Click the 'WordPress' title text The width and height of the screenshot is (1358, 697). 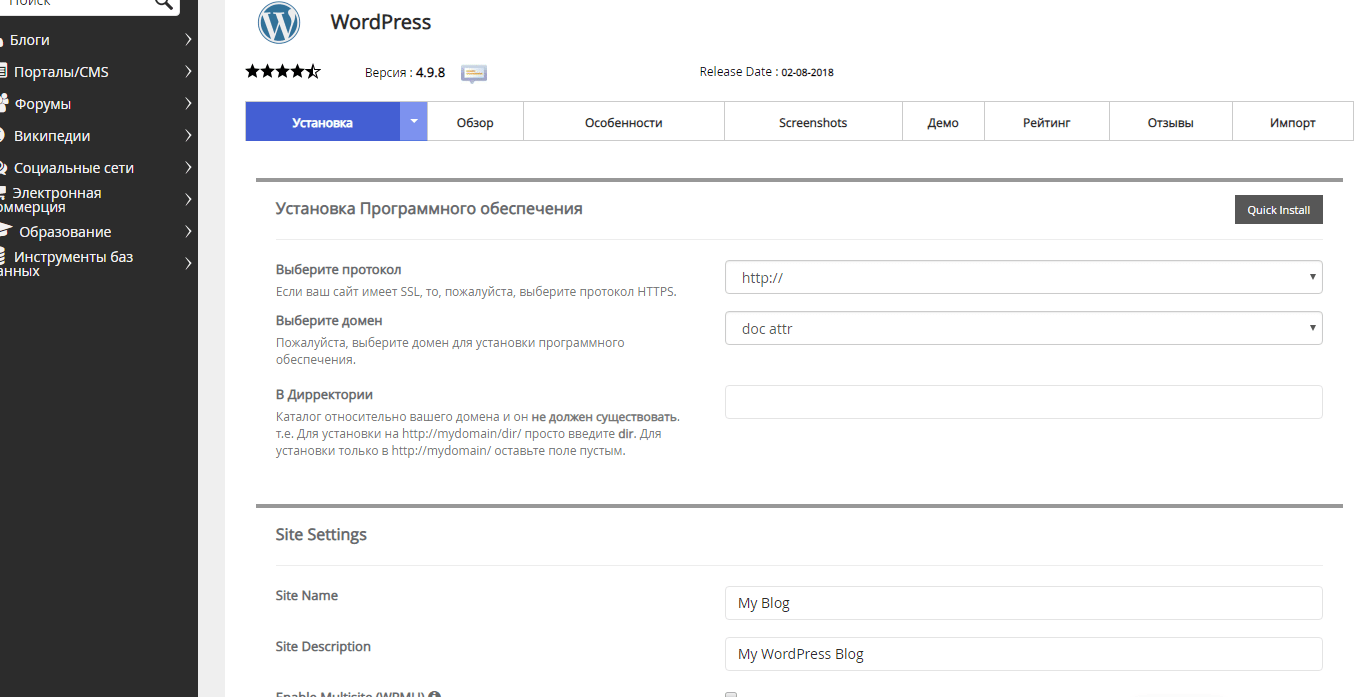(381, 22)
